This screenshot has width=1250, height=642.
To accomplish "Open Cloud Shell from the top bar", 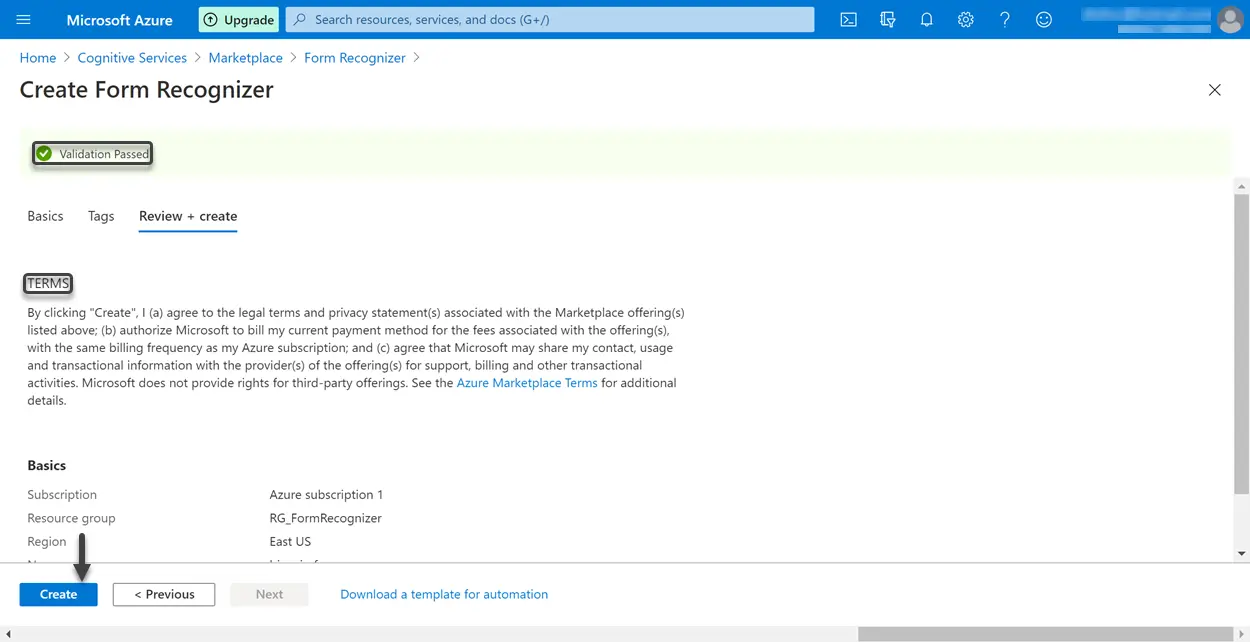I will (848, 19).
